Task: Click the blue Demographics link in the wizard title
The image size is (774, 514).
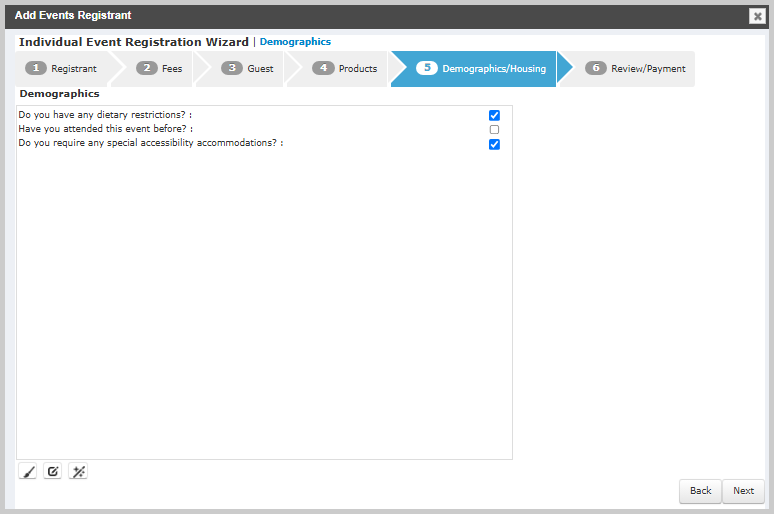Action: pos(295,42)
